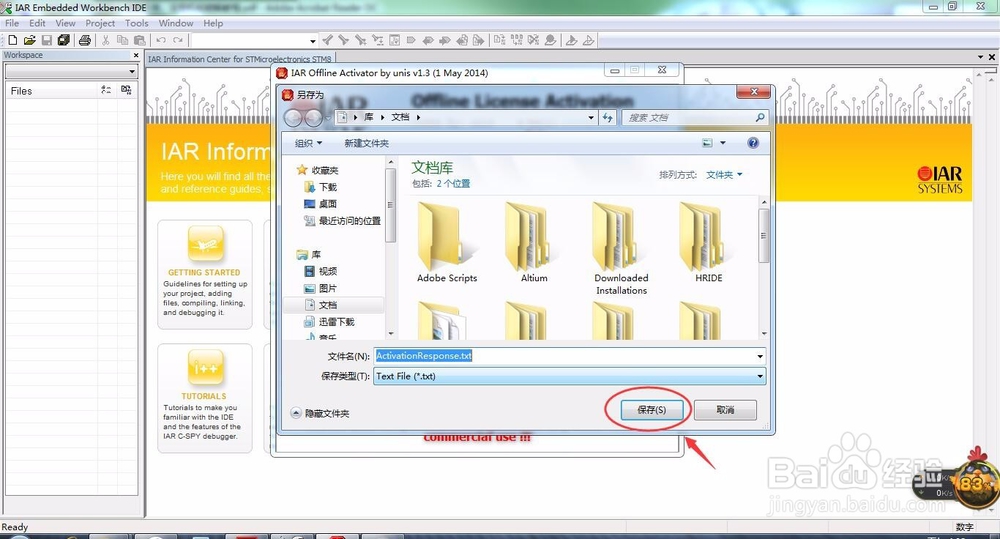The width and height of the screenshot is (1000, 539).
Task: Open the Tools menu
Action: coord(136,23)
